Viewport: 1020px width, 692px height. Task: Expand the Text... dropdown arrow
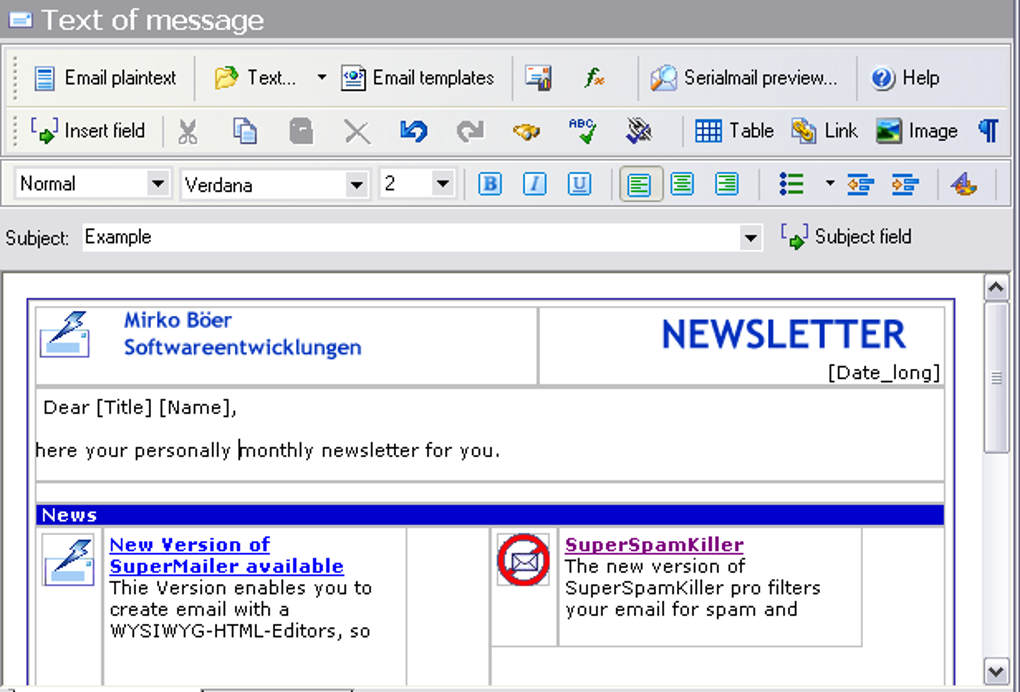321,77
